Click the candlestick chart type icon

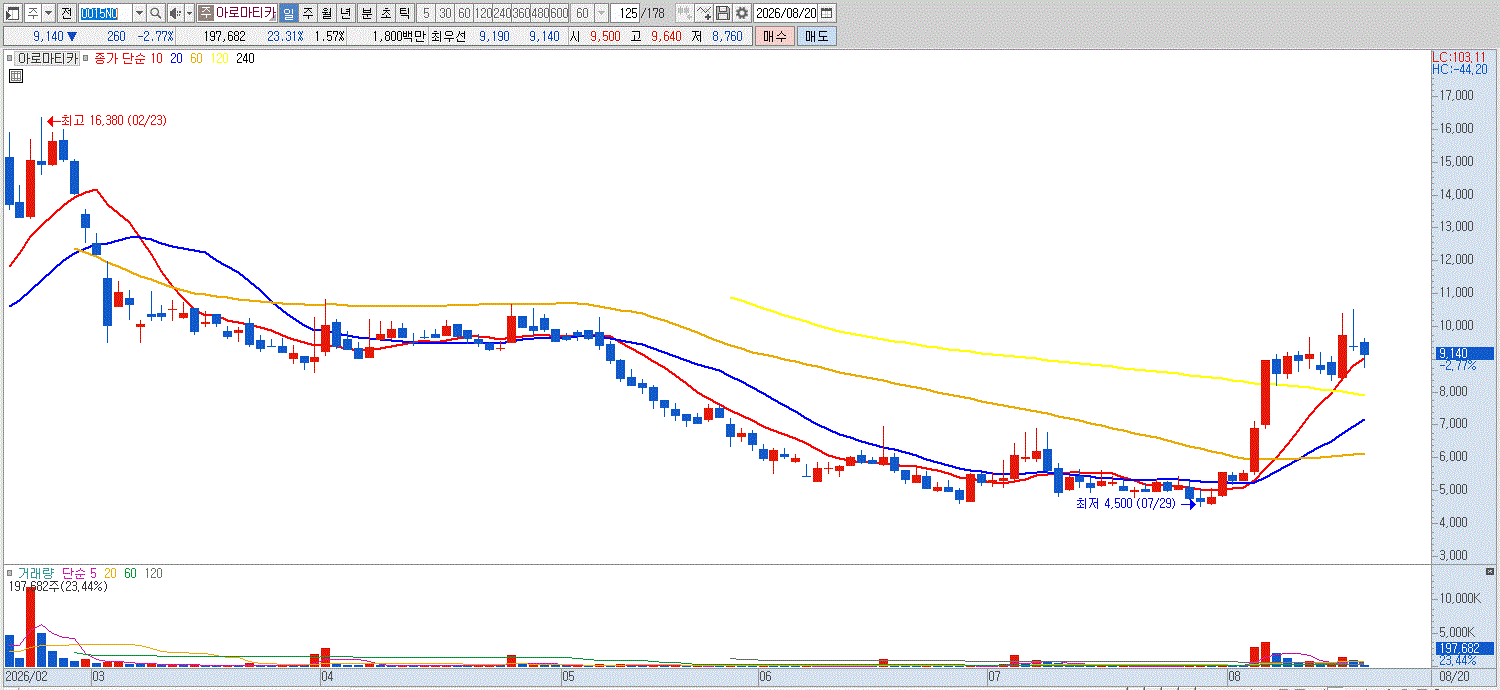pyautogui.click(x=684, y=13)
